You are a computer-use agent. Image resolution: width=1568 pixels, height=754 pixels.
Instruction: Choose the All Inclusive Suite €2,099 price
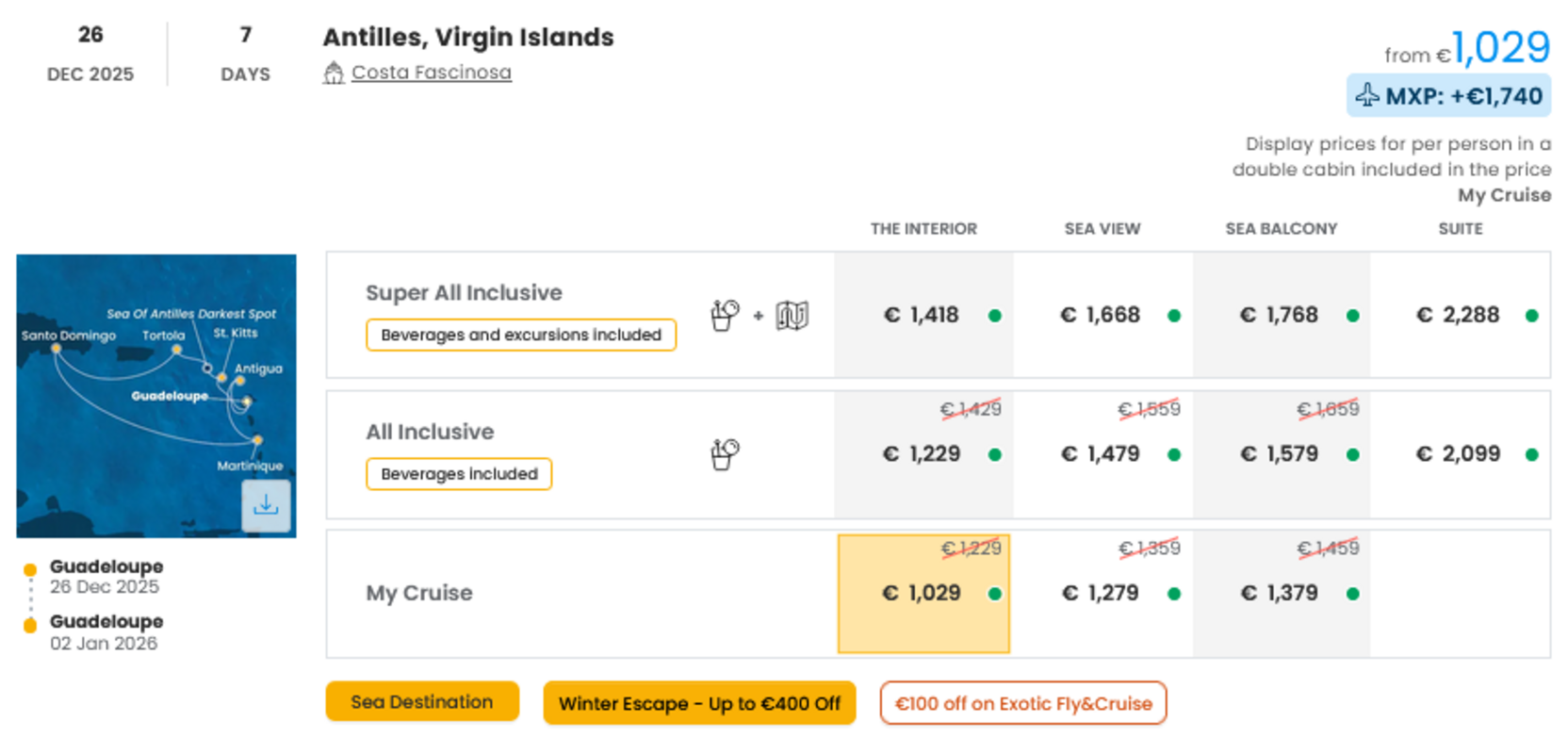pyautogui.click(x=1460, y=454)
